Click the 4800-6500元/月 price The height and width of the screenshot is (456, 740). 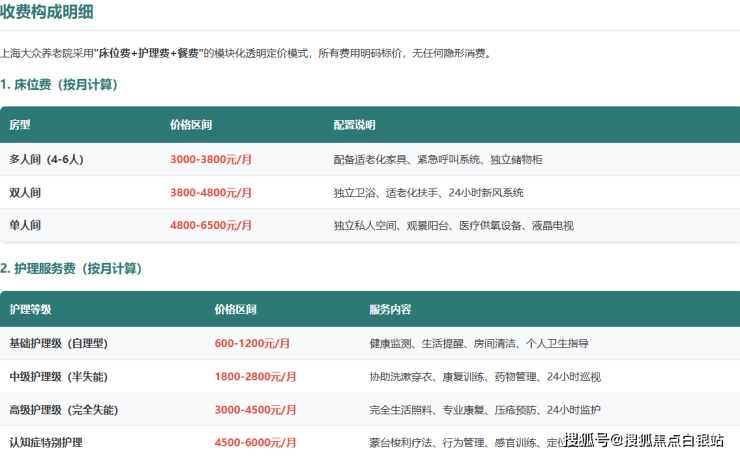[211, 226]
